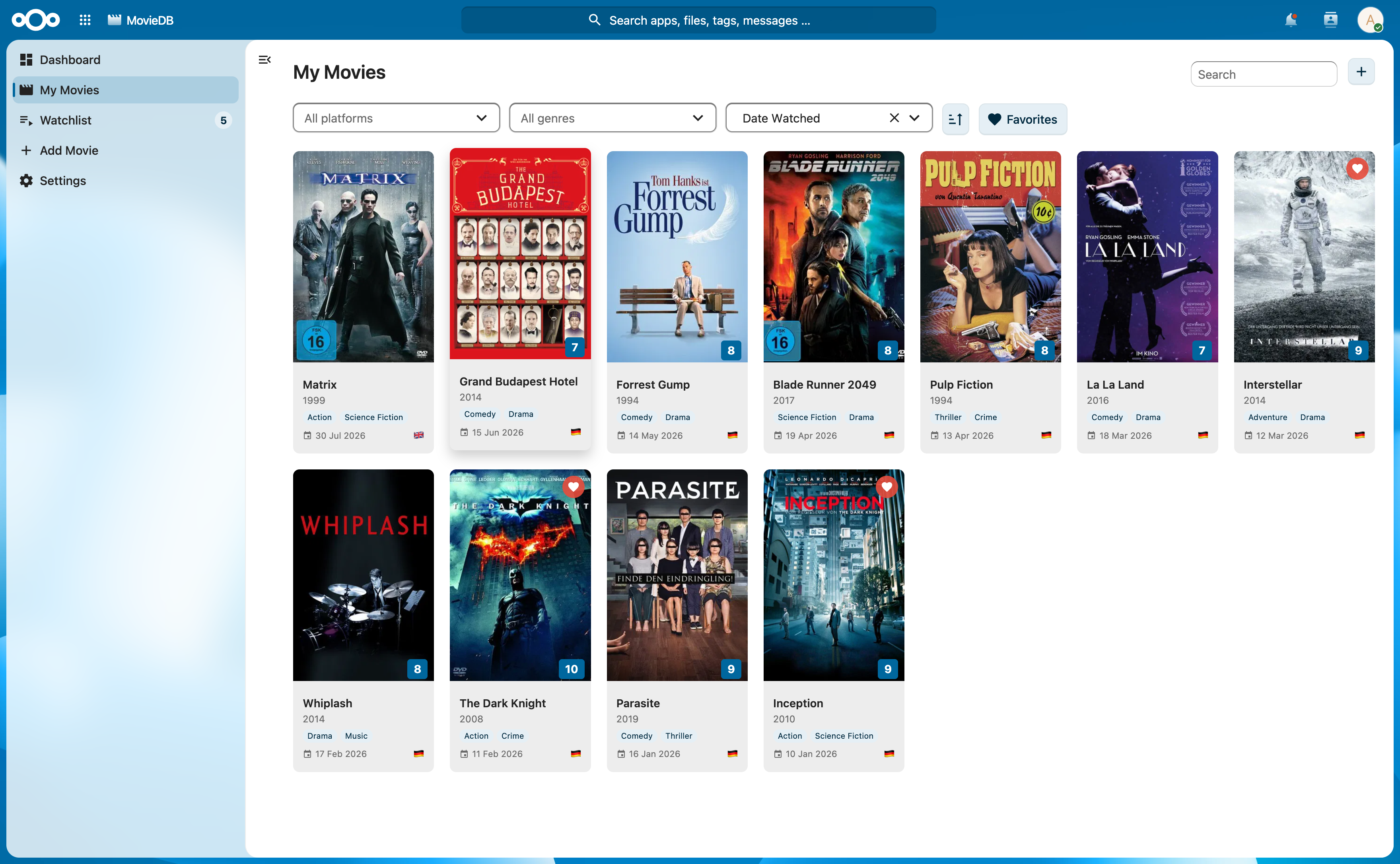Open the contacts menu icon
This screenshot has height=864, width=1400.
pos(1330,20)
